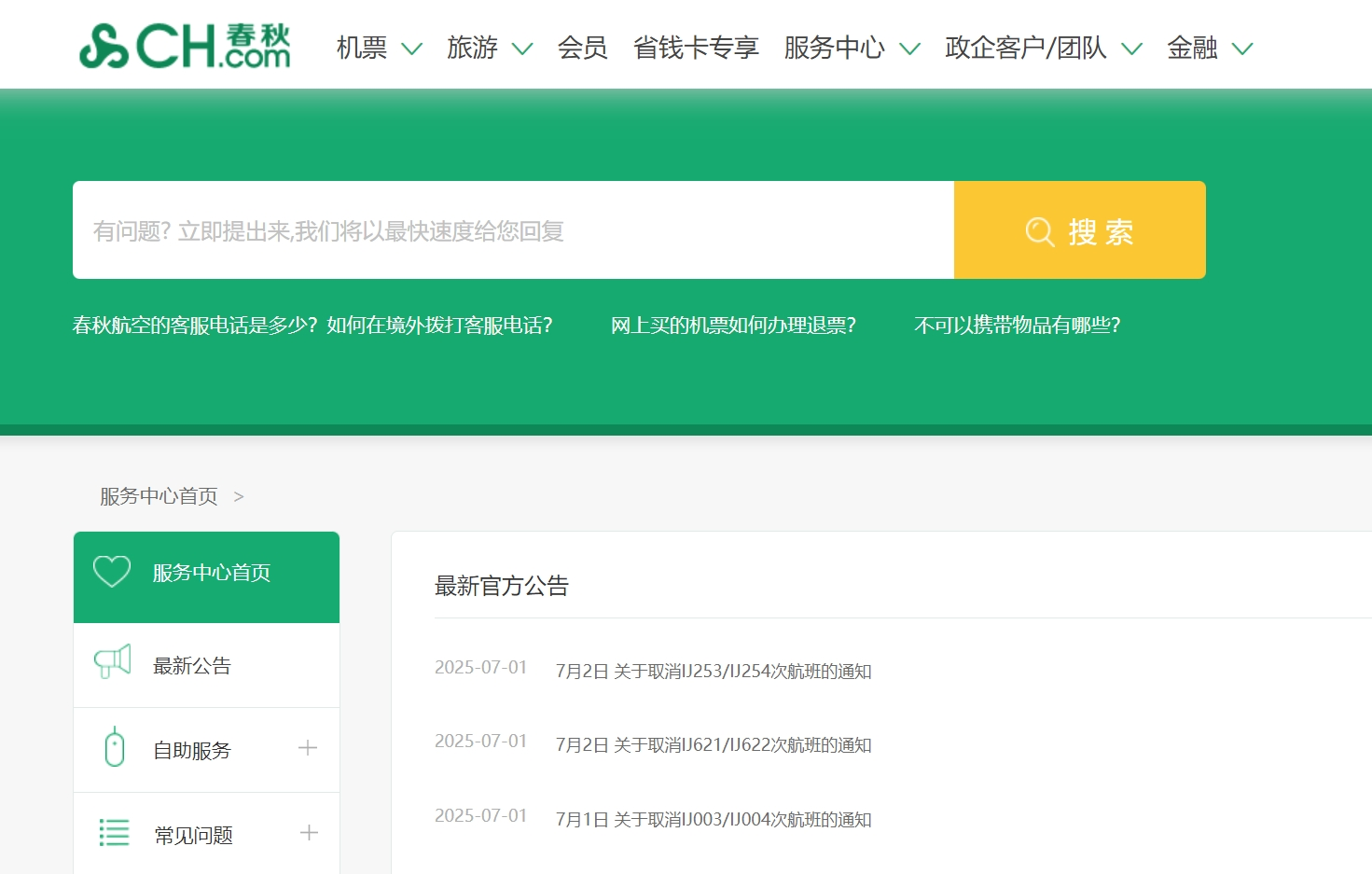Select 自助服务 in the sidebar
This screenshot has width=1372, height=874.
point(206,750)
